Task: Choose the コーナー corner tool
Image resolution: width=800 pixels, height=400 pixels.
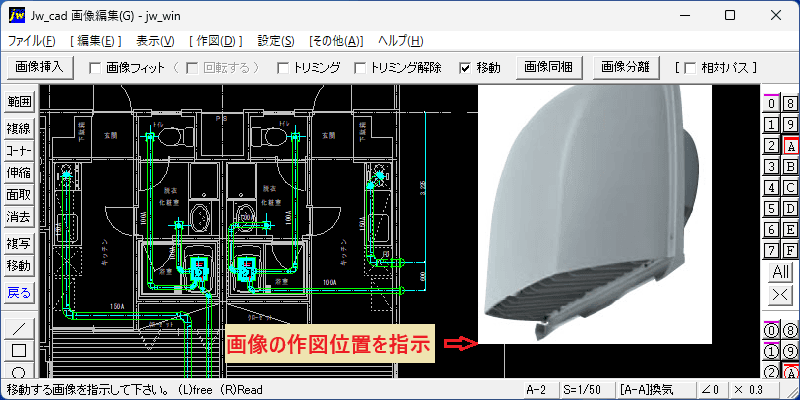Action: [x=18, y=151]
